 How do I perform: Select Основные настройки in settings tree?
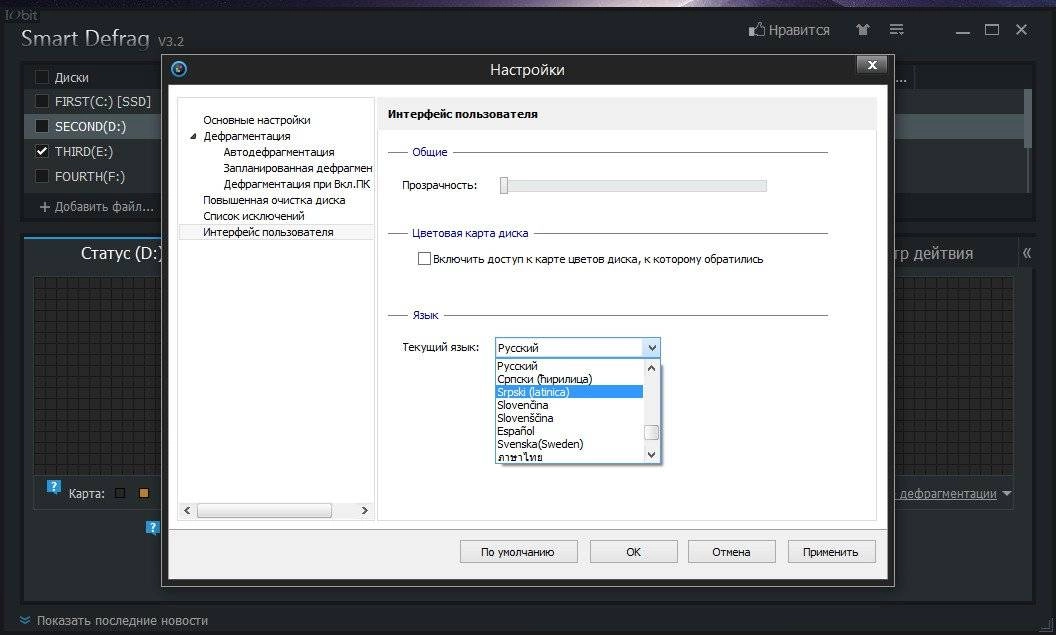tap(257, 120)
